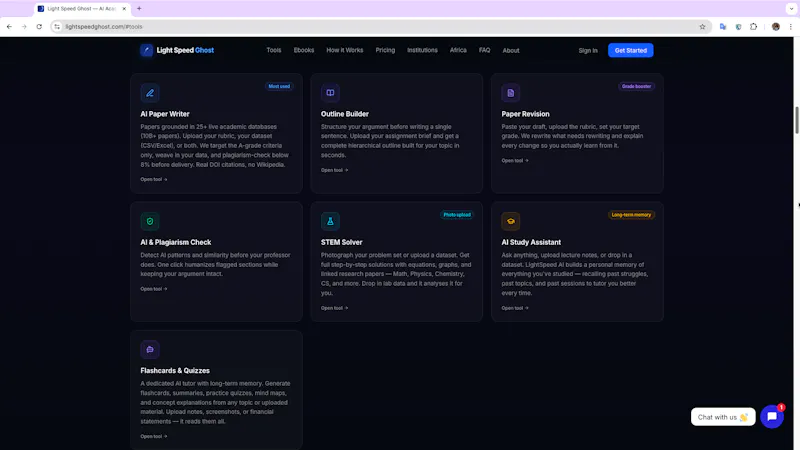Click the Grade booster badge
The height and width of the screenshot is (450, 800).
636,86
